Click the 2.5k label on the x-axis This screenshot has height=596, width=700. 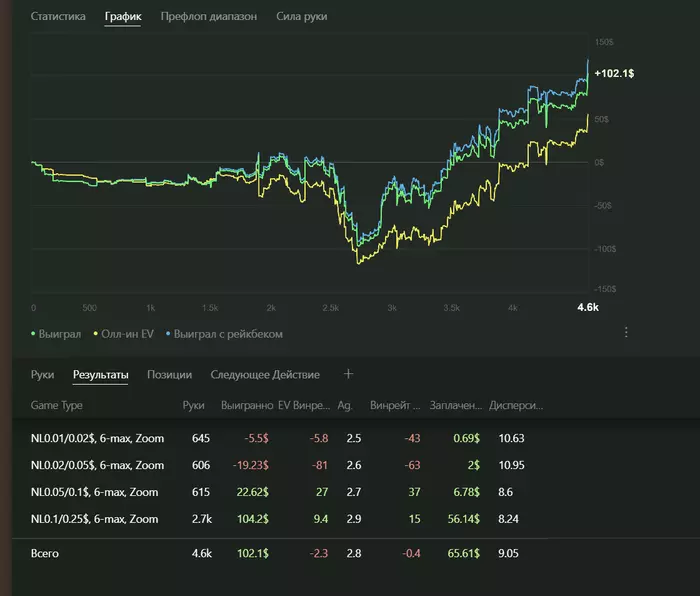pos(331,308)
